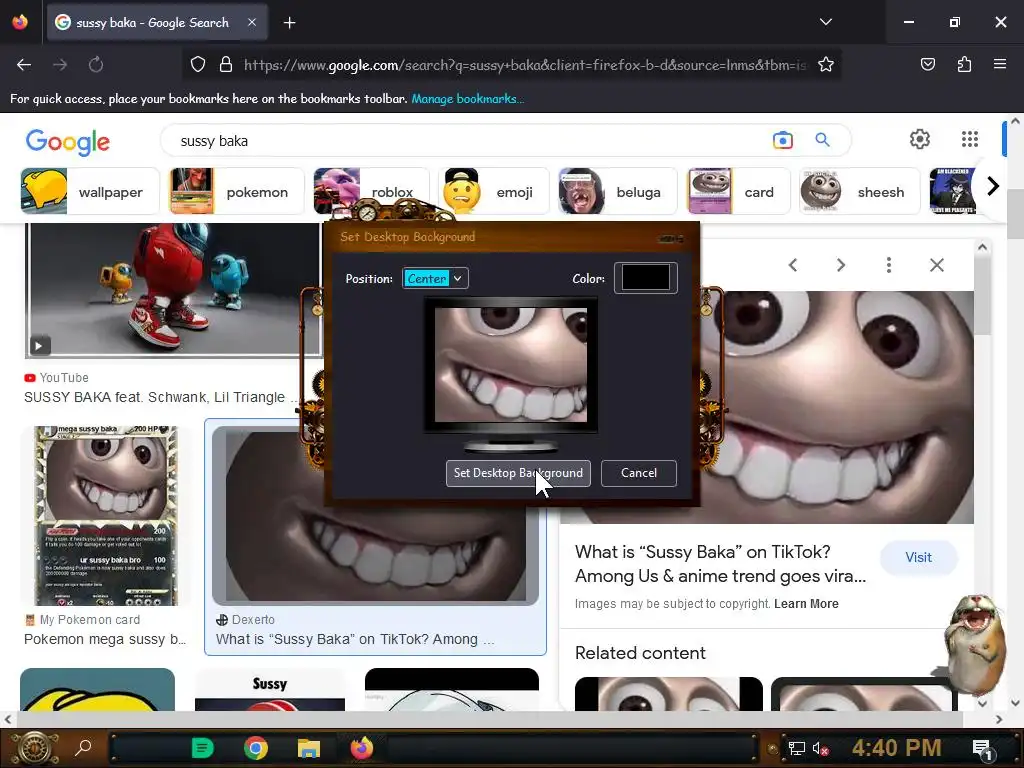This screenshot has height=768, width=1024.
Task: Open the notification center icon
Action: 982,748
